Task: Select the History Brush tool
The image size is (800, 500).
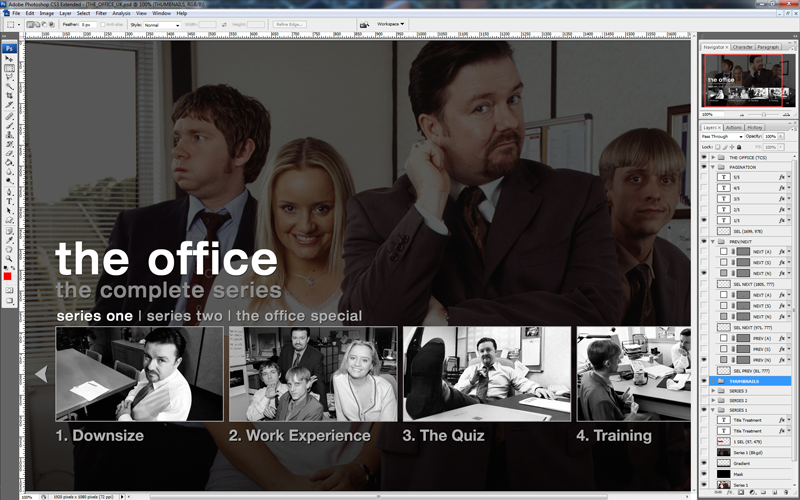Action: (9, 144)
